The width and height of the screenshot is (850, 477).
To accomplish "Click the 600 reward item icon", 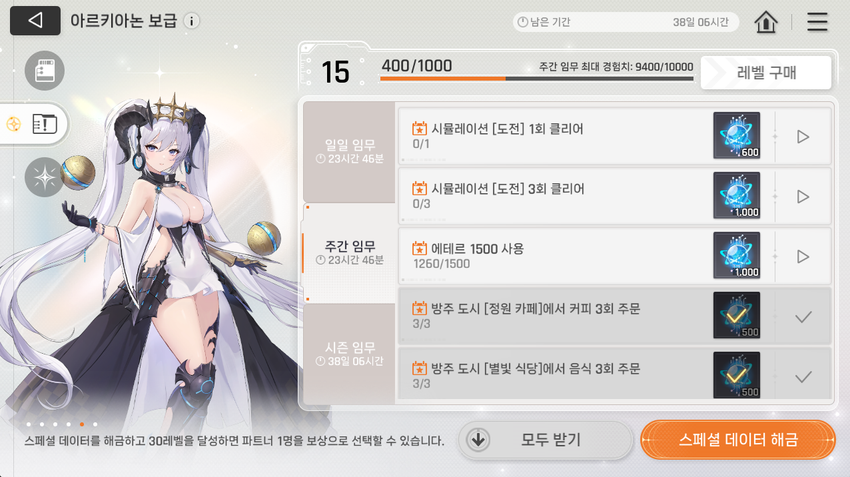I will pos(736,136).
